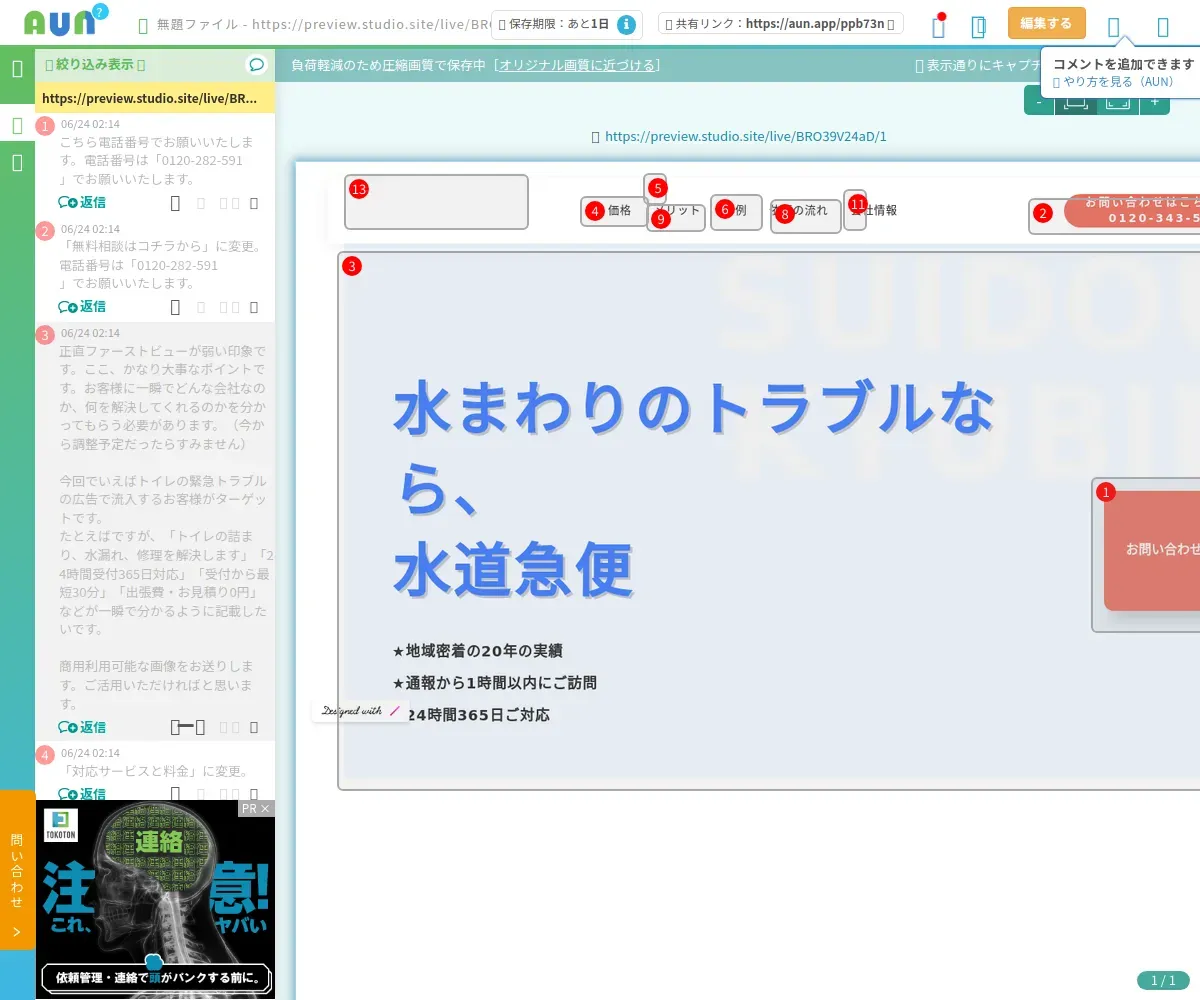
Task: Select the comment 3 number badge in list
Action: pyautogui.click(x=45, y=335)
